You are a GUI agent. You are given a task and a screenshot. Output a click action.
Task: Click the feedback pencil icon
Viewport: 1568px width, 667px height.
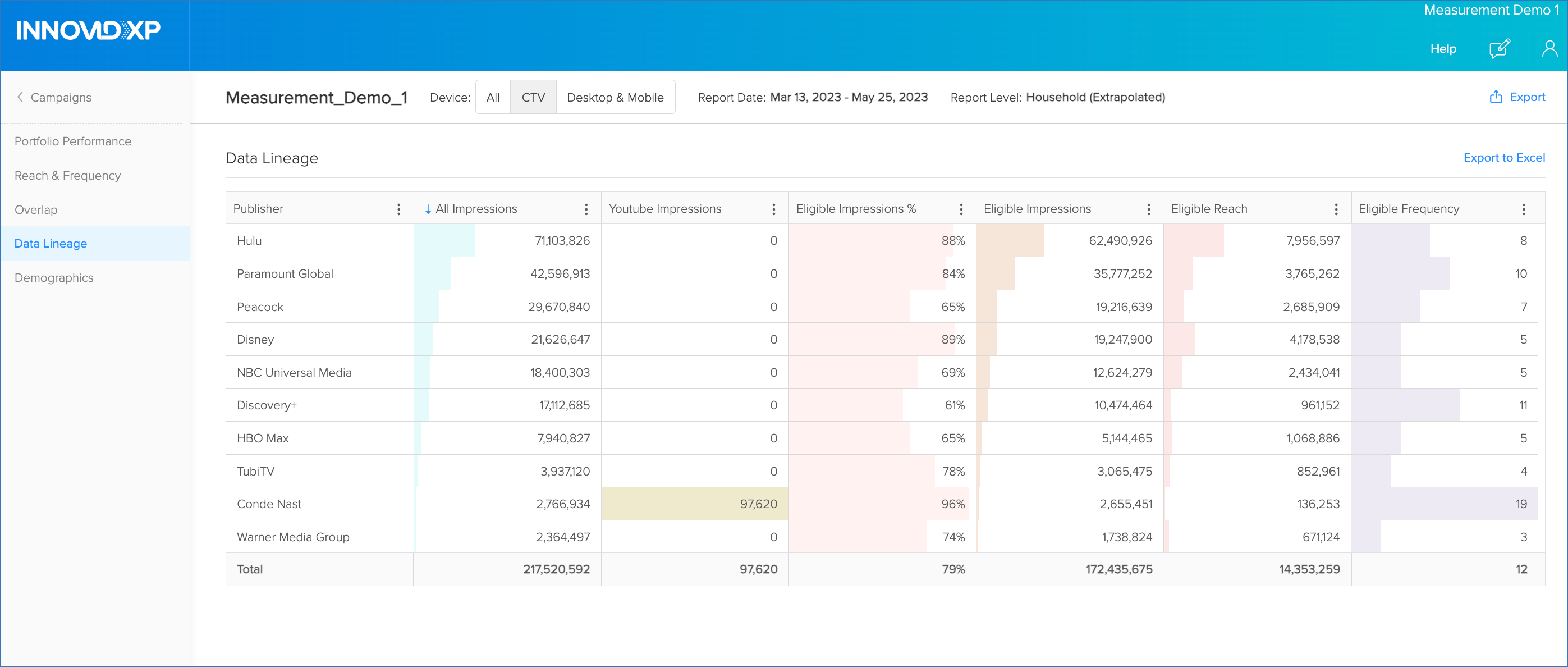click(1500, 49)
